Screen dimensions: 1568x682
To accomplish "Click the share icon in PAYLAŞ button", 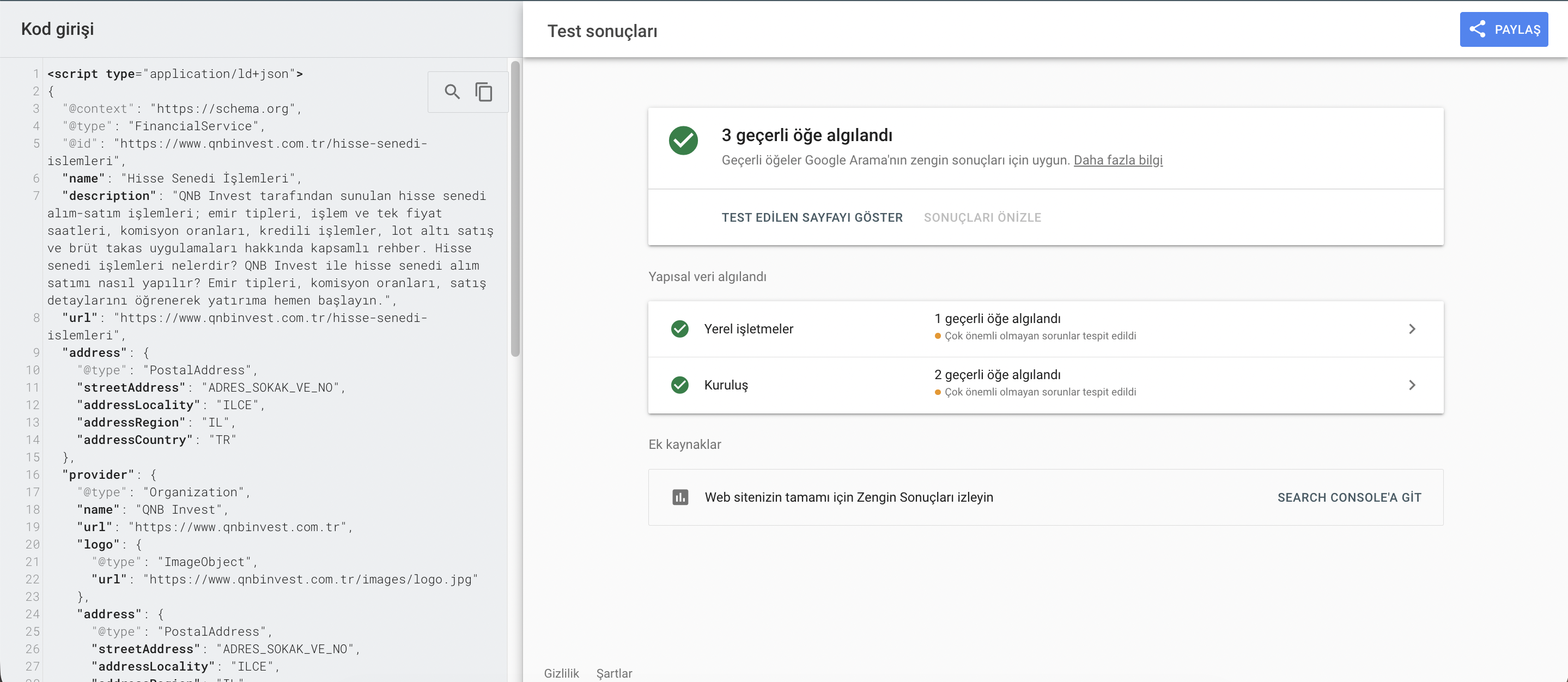I will [1478, 29].
